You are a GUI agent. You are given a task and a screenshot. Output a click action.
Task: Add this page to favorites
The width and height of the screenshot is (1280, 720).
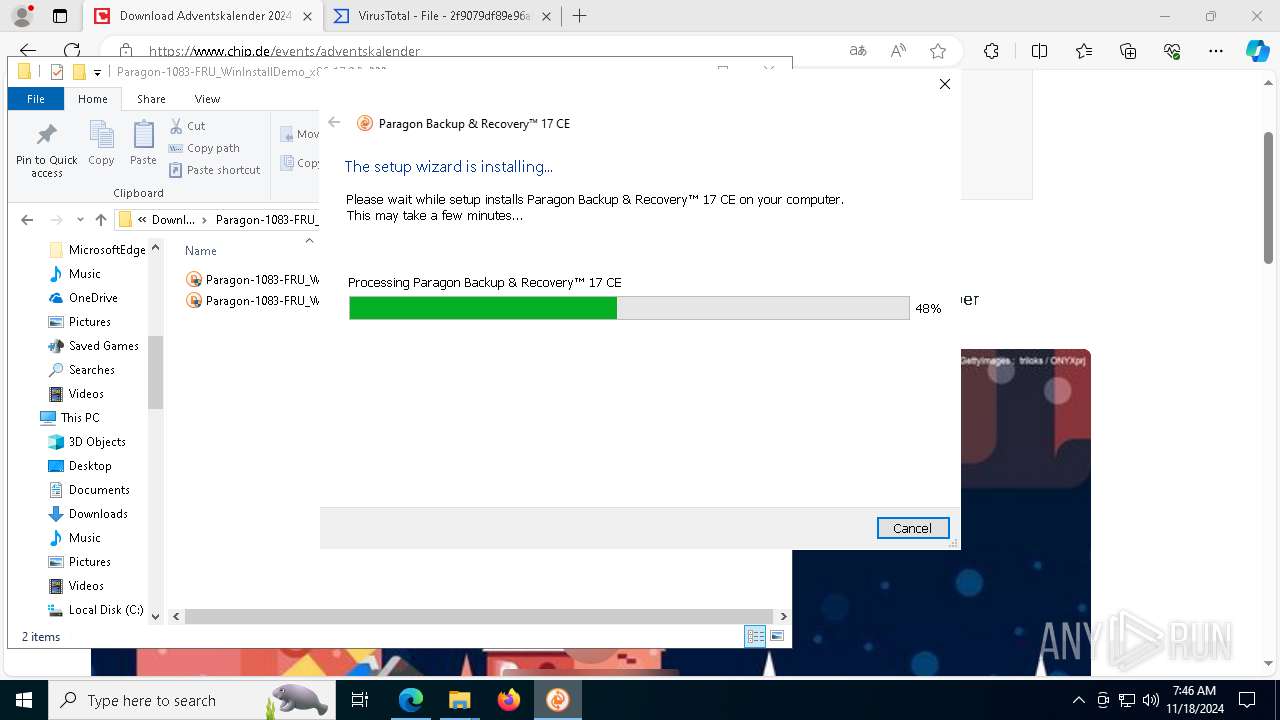pyautogui.click(x=938, y=51)
